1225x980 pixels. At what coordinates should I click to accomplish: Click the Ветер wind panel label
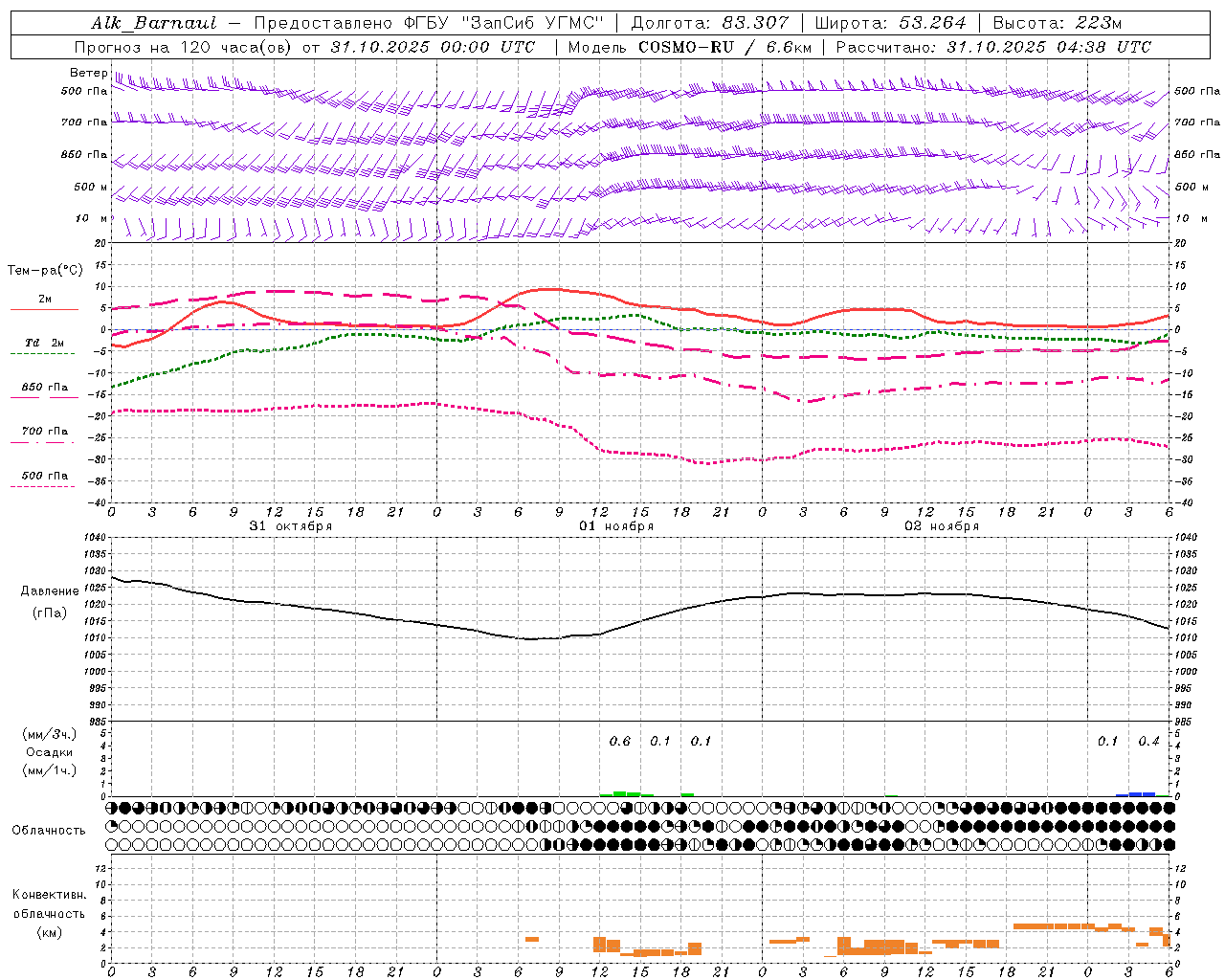coord(89,73)
